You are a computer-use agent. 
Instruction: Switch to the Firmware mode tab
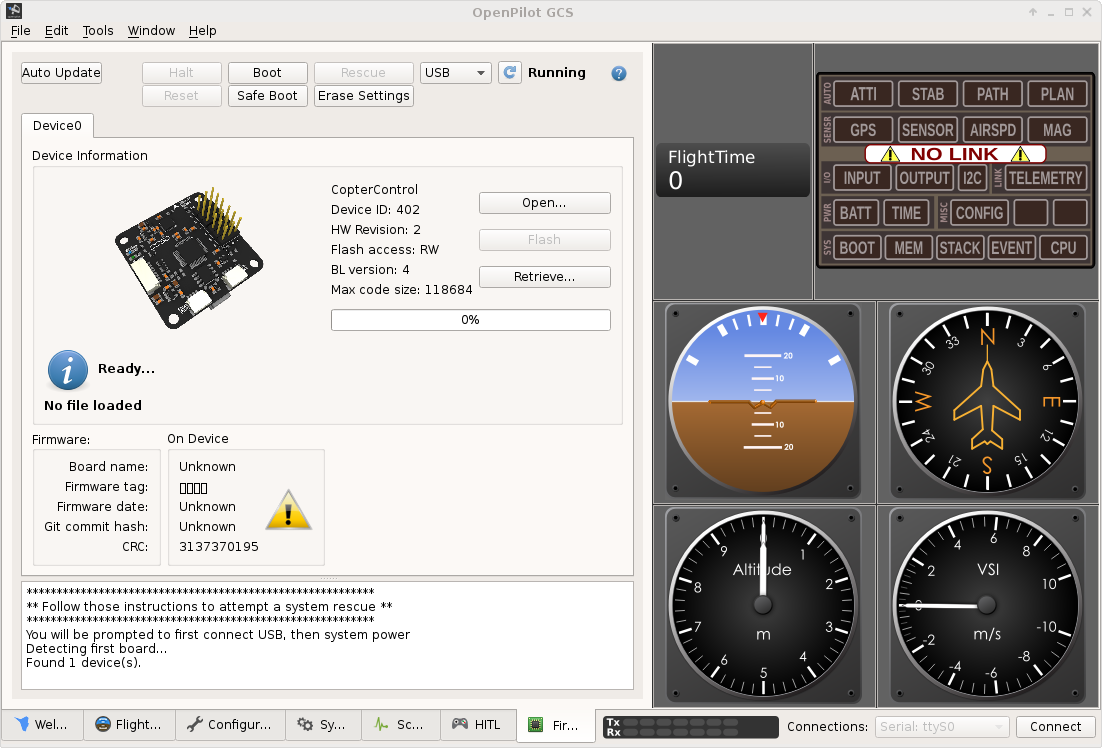click(x=555, y=725)
